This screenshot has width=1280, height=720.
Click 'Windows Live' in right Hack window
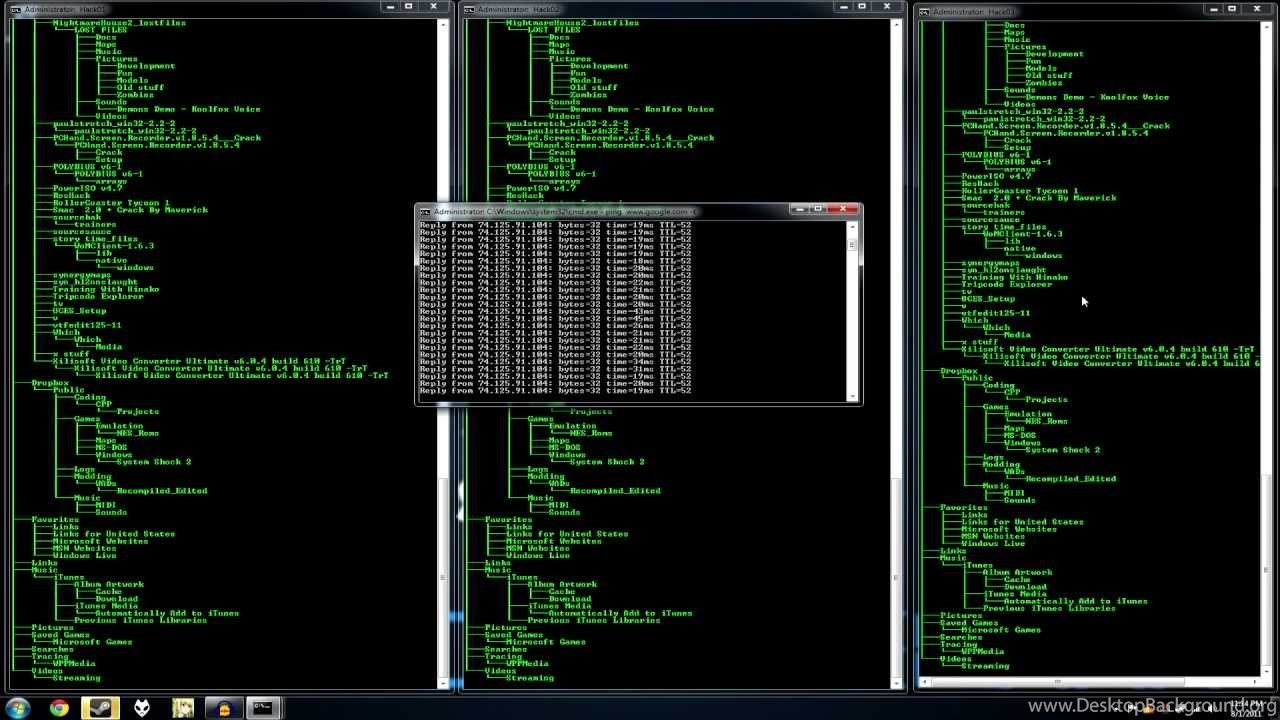click(x=994, y=543)
